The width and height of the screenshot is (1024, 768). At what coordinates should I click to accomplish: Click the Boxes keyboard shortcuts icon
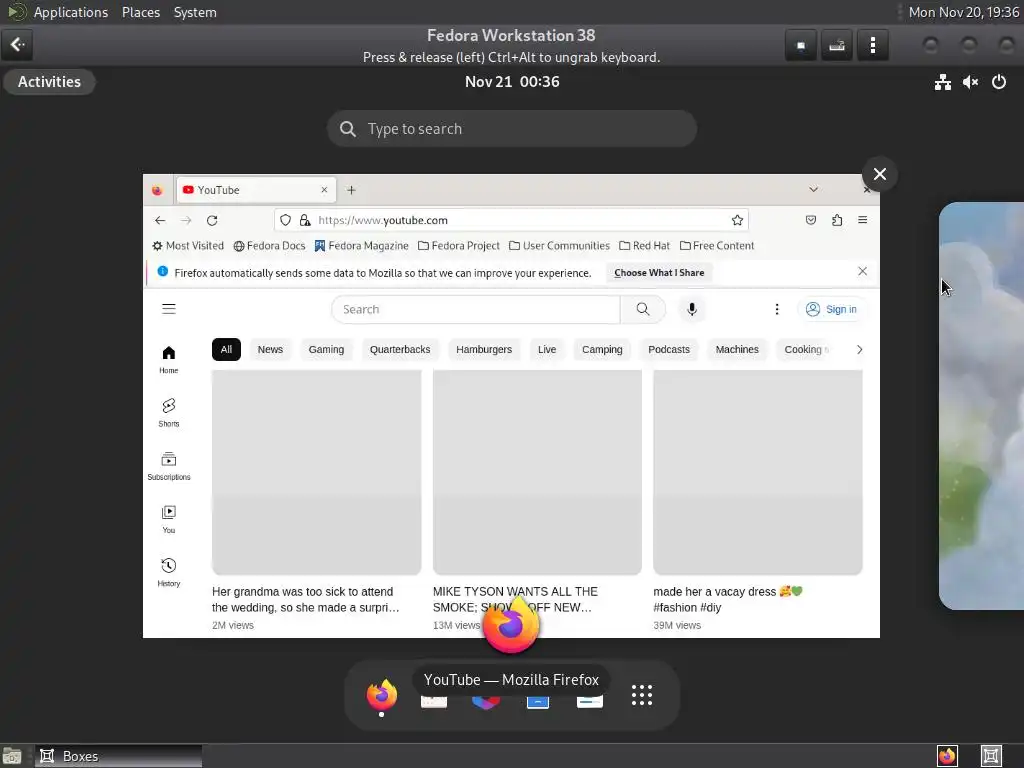(x=837, y=45)
